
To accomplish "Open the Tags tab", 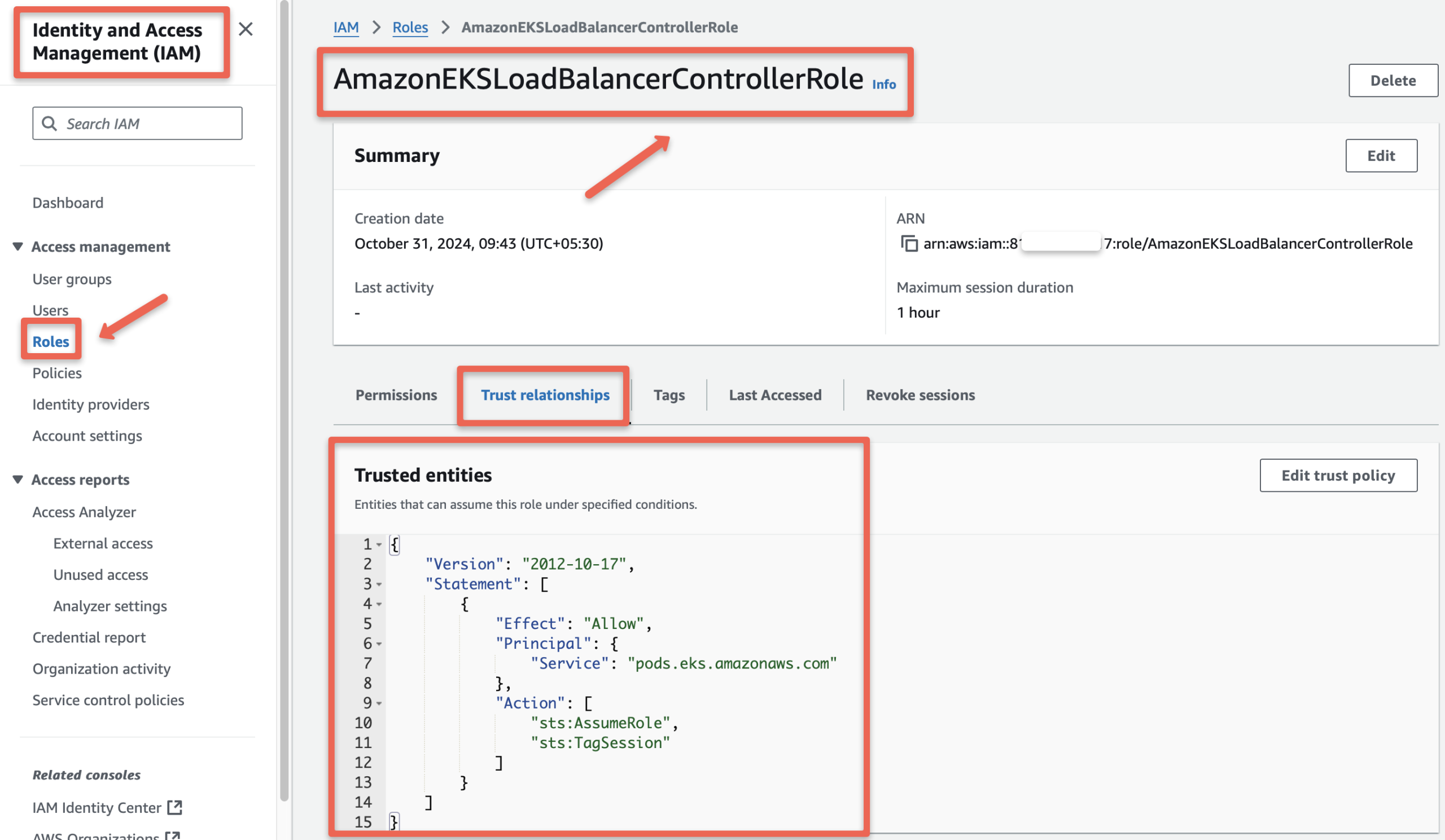I will click(669, 395).
